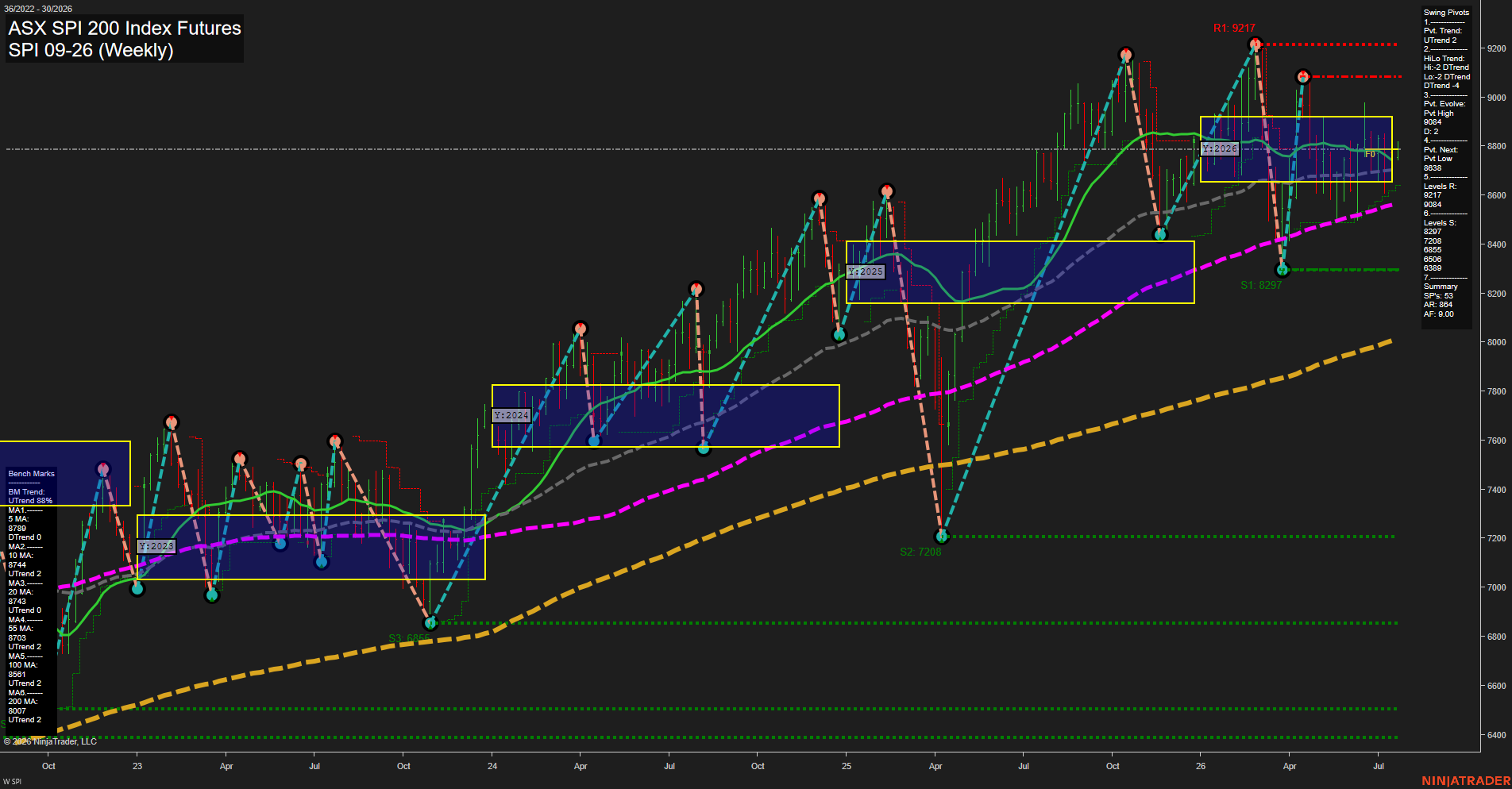This screenshot has height=789, width=1512.
Task: Click the Summary section in Swing Pivots
Action: (1441, 300)
